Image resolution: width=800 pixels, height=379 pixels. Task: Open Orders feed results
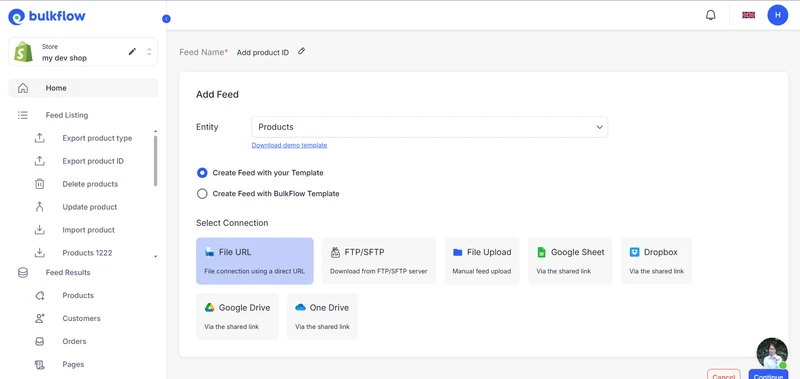74,341
